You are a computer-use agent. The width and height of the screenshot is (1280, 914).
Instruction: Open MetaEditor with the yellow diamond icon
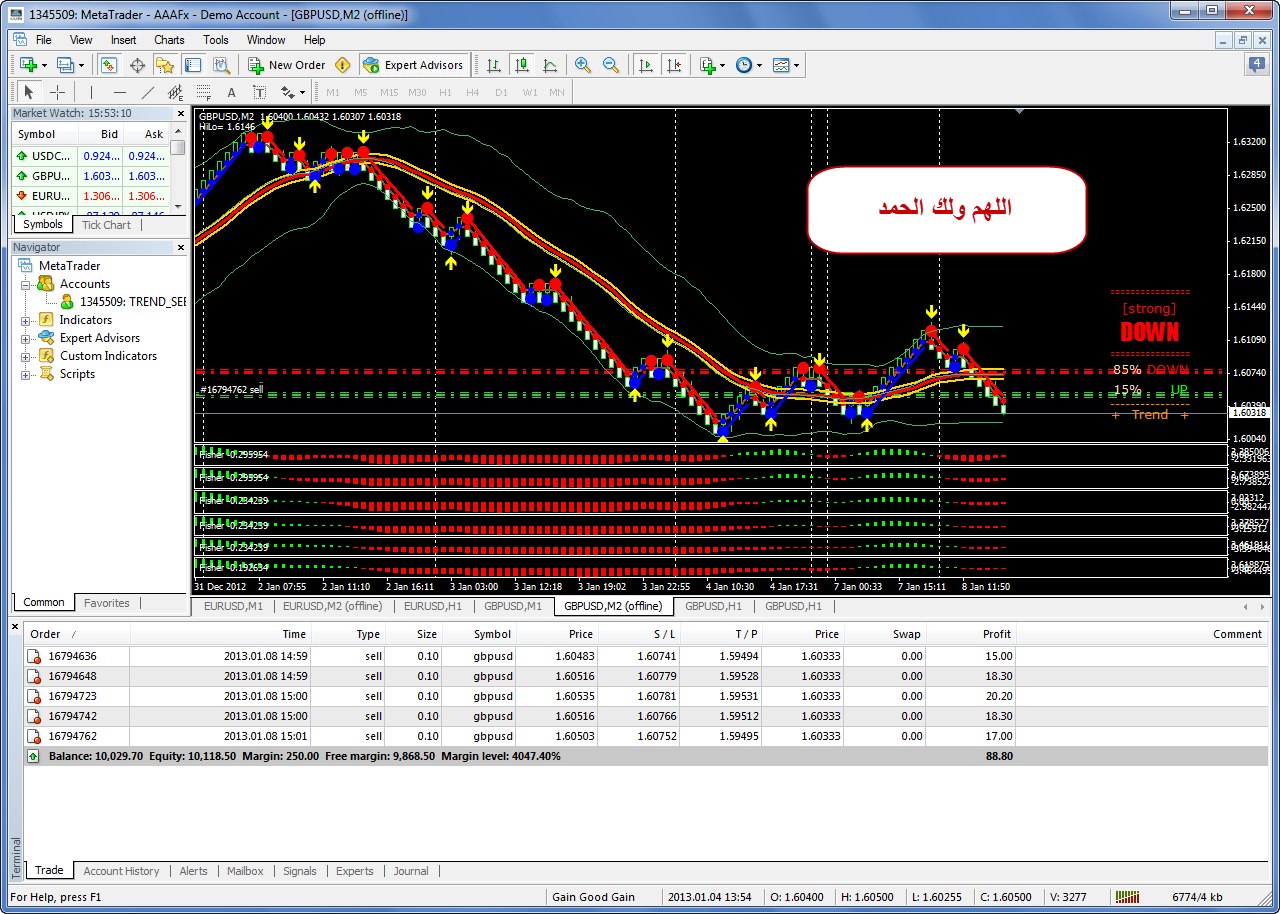click(x=343, y=65)
